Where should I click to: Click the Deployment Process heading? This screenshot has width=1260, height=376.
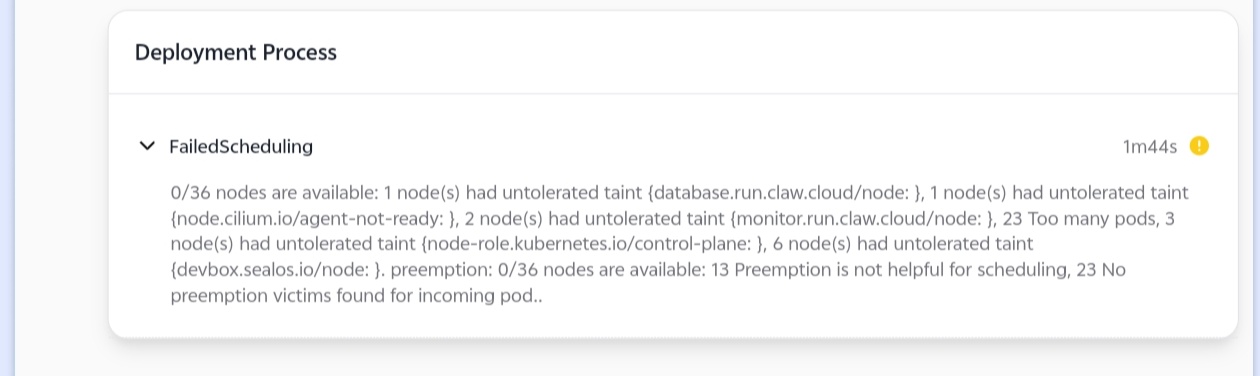[x=236, y=53]
